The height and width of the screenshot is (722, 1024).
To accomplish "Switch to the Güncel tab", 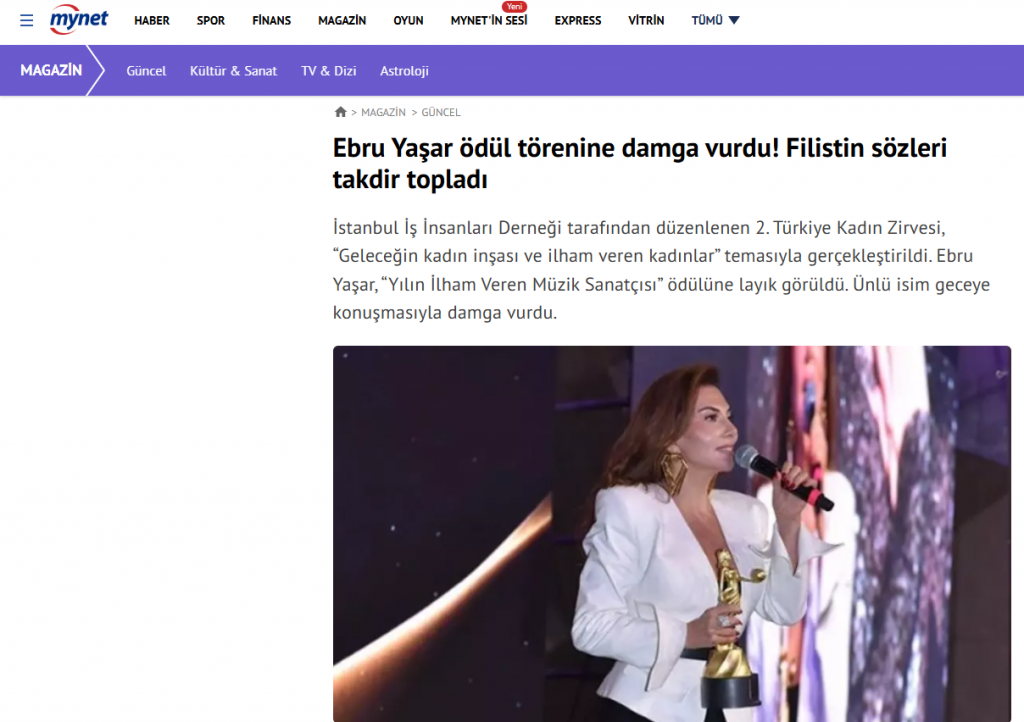I will tap(146, 71).
